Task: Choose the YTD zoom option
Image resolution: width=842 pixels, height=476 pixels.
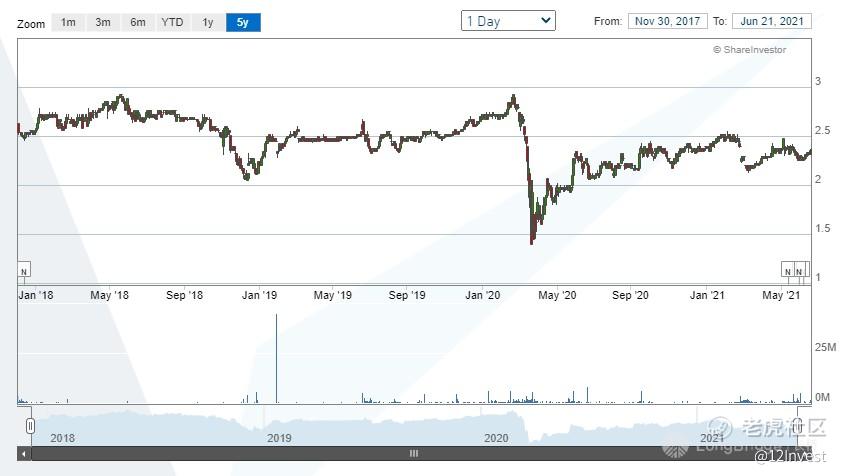Action: point(173,22)
